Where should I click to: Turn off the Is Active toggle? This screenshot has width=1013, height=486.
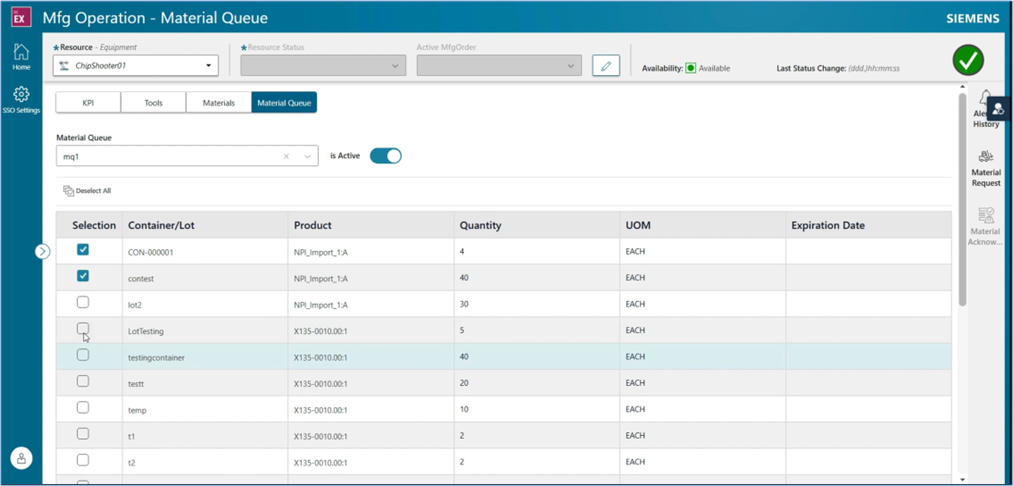(385, 156)
